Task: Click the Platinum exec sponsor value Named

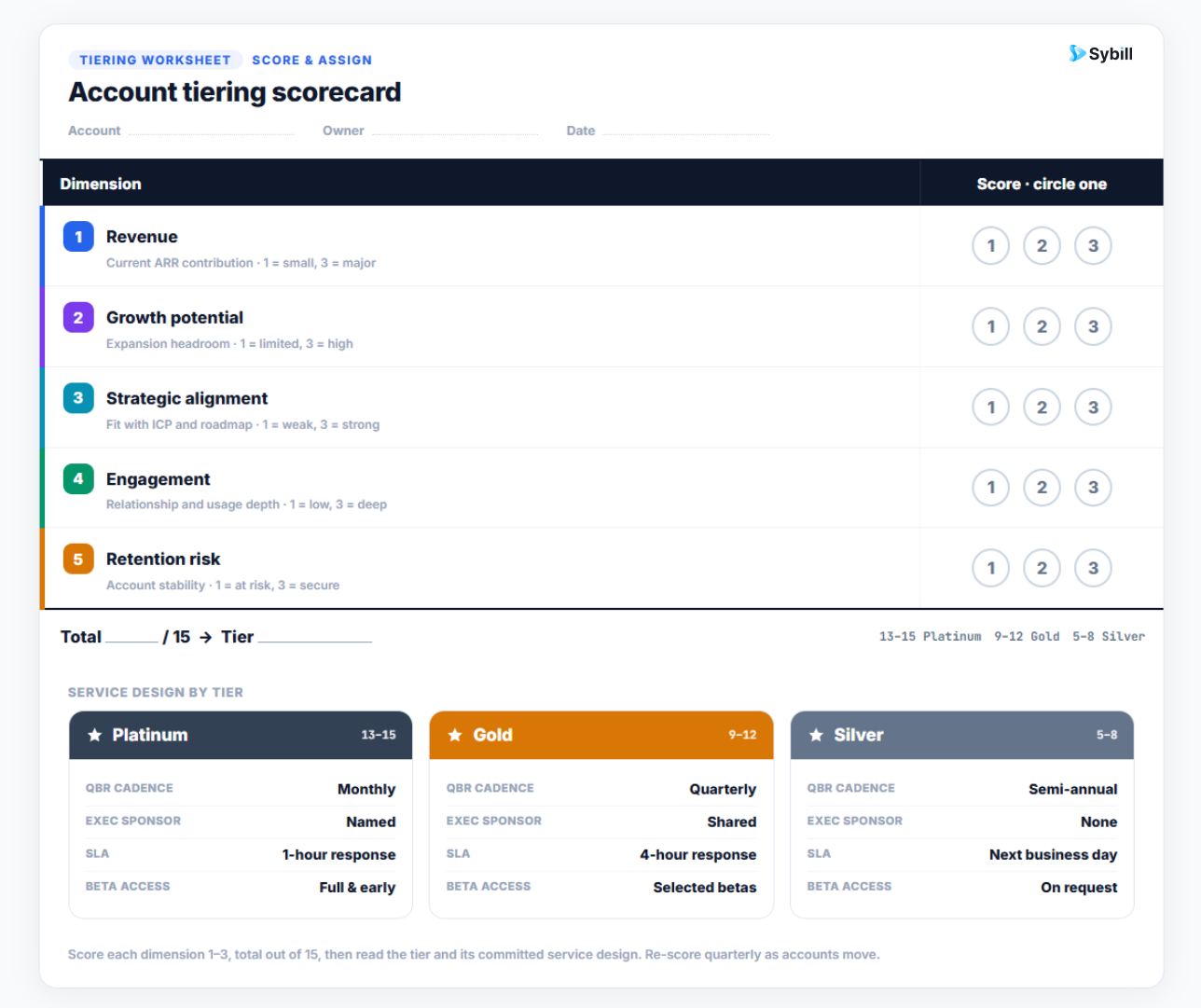Action: [371, 822]
